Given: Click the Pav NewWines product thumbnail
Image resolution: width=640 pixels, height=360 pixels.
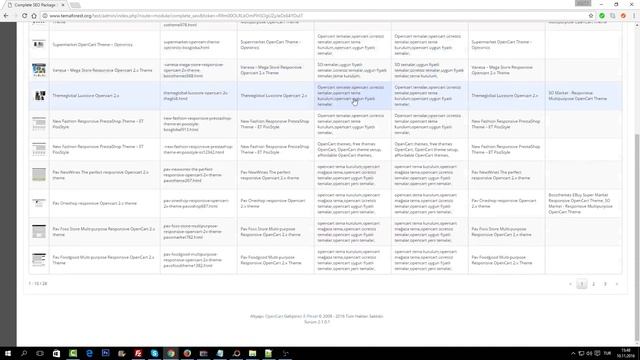Looking at the screenshot, I should pyautogui.click(x=39, y=175).
